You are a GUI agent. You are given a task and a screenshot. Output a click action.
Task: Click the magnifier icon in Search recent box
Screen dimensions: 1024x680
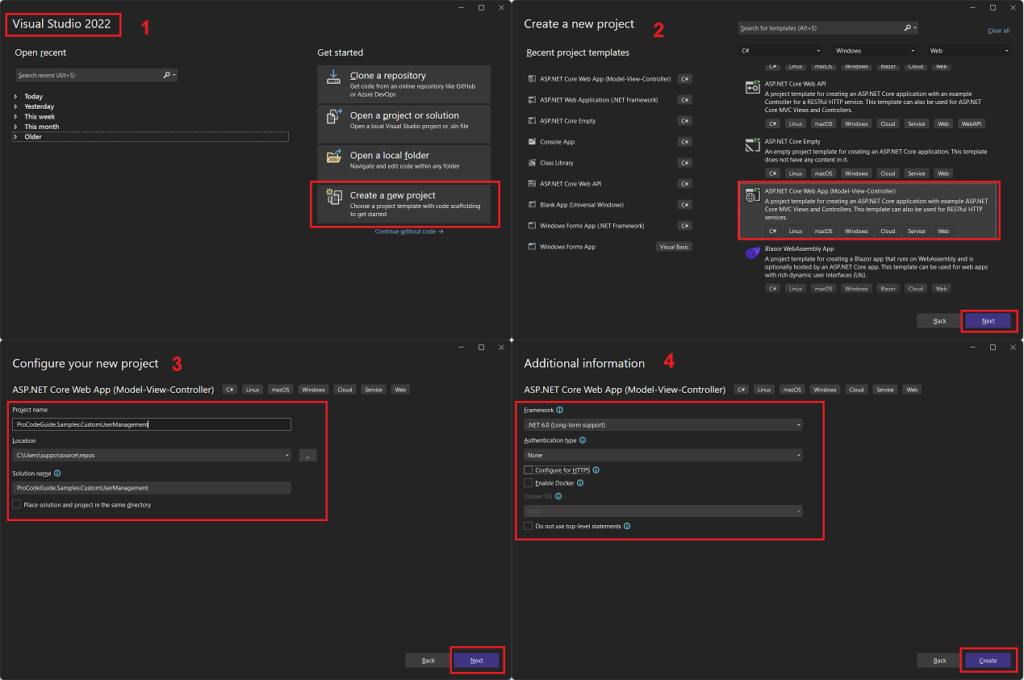(167, 75)
